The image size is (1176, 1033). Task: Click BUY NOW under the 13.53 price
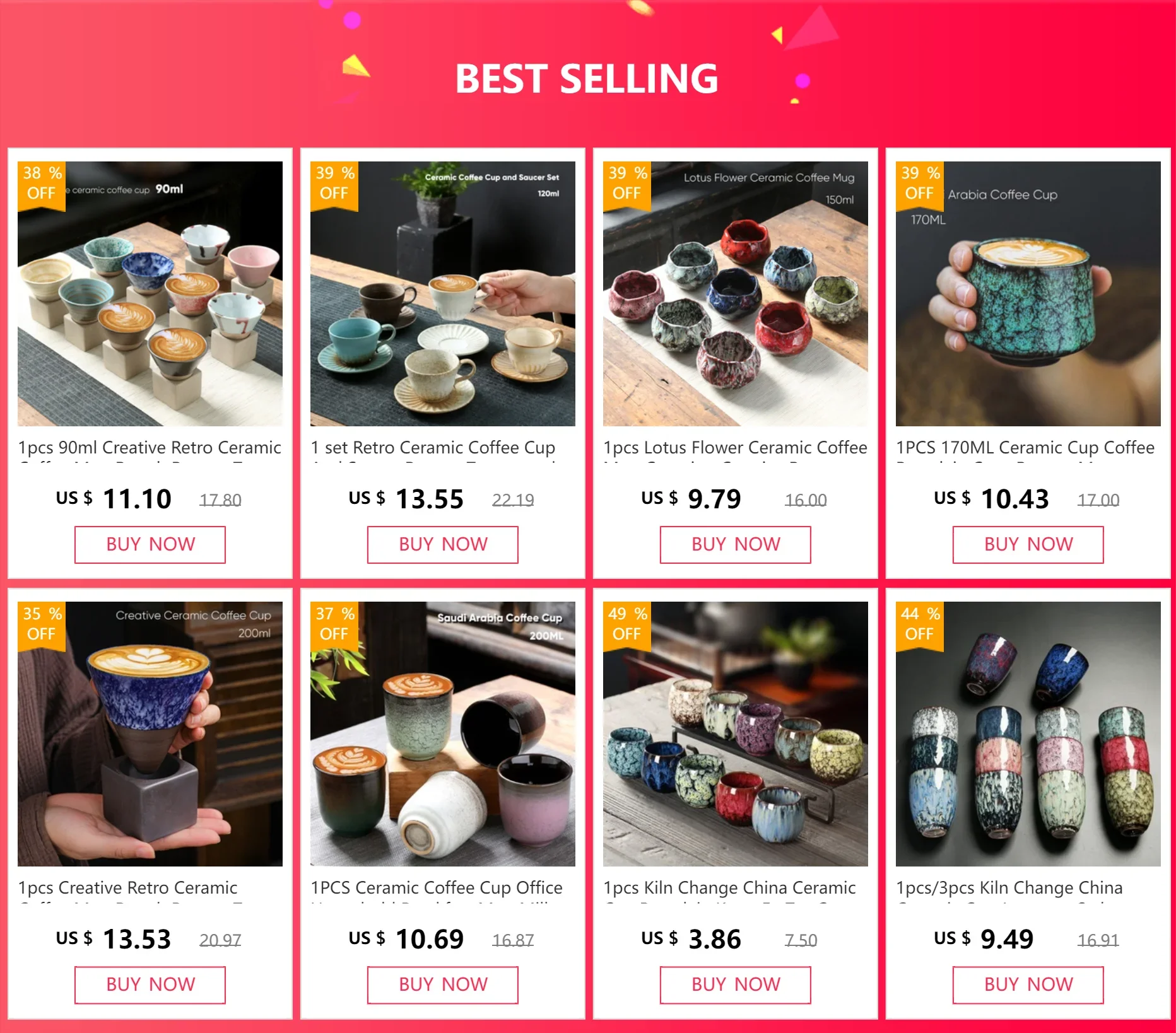150,984
